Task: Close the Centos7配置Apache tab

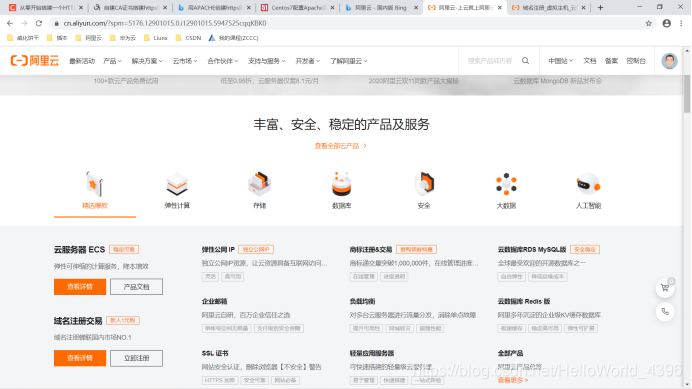Action: coord(332,8)
